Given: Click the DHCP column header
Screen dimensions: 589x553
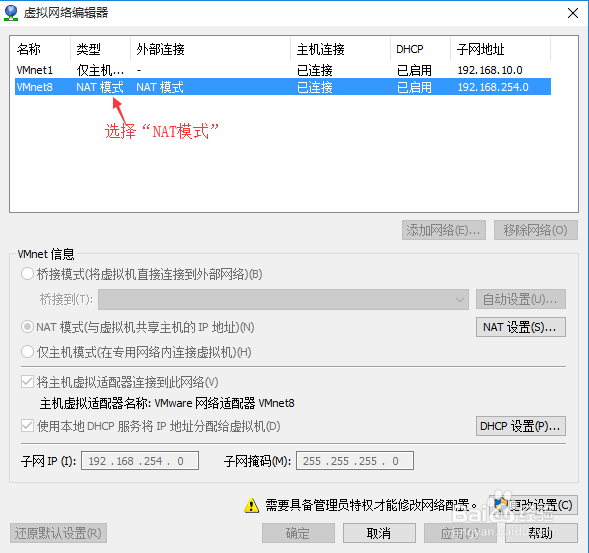Looking at the screenshot, I should click(x=410, y=49).
